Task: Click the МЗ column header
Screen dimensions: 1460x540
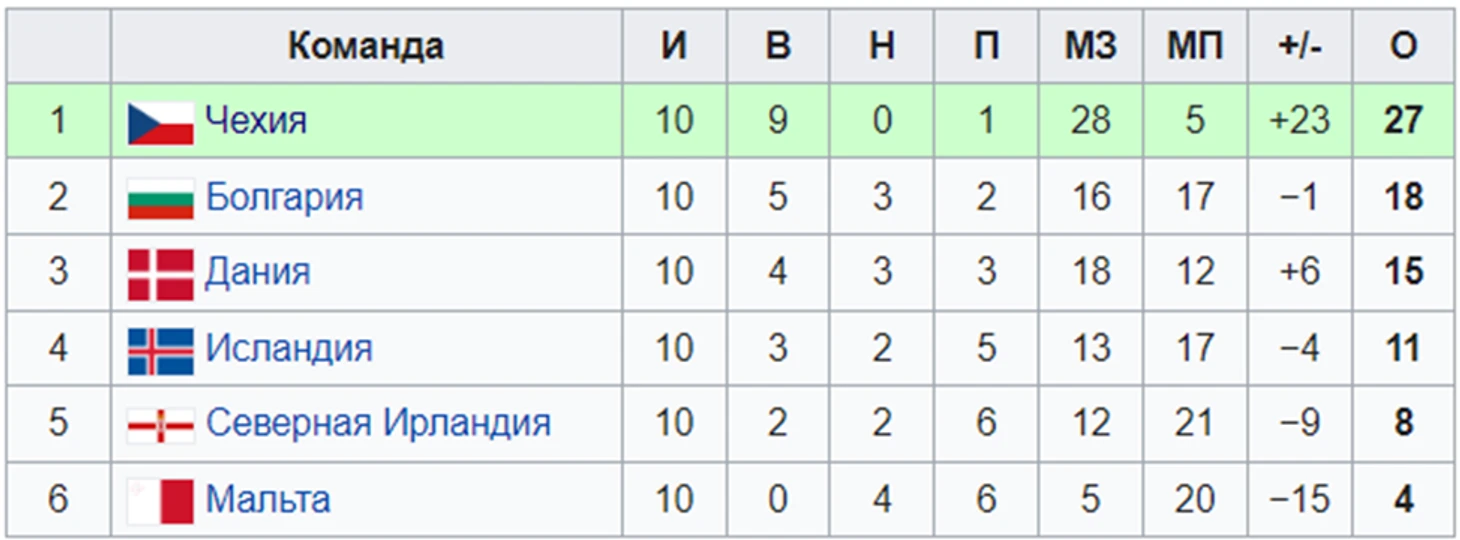Action: [1090, 46]
